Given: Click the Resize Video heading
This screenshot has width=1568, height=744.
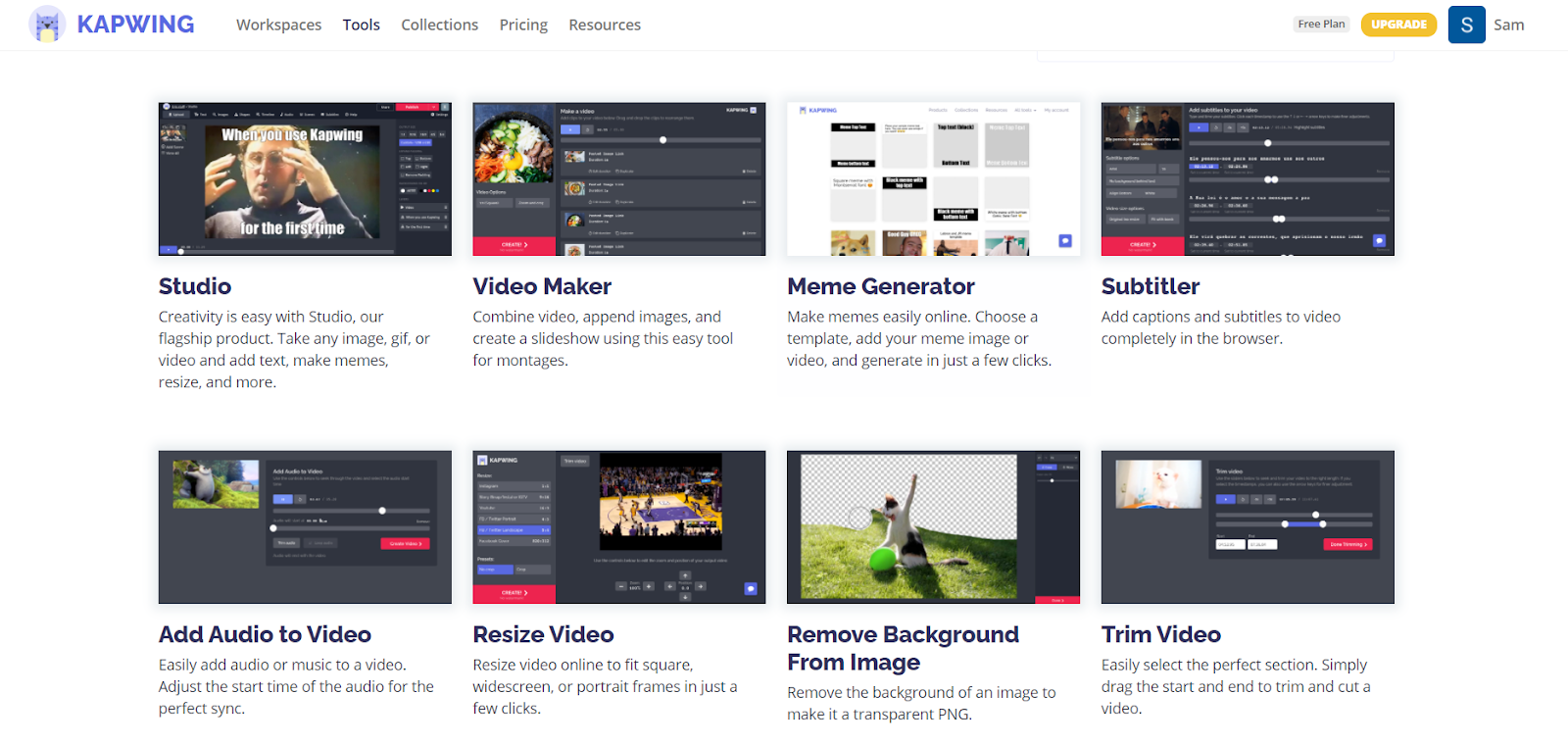Looking at the screenshot, I should (543, 634).
